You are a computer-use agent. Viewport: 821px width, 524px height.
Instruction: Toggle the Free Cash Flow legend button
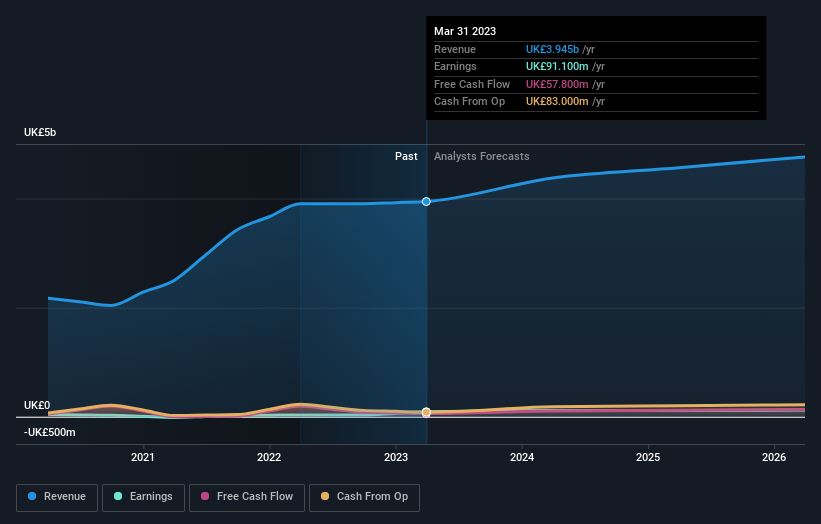pyautogui.click(x=247, y=497)
